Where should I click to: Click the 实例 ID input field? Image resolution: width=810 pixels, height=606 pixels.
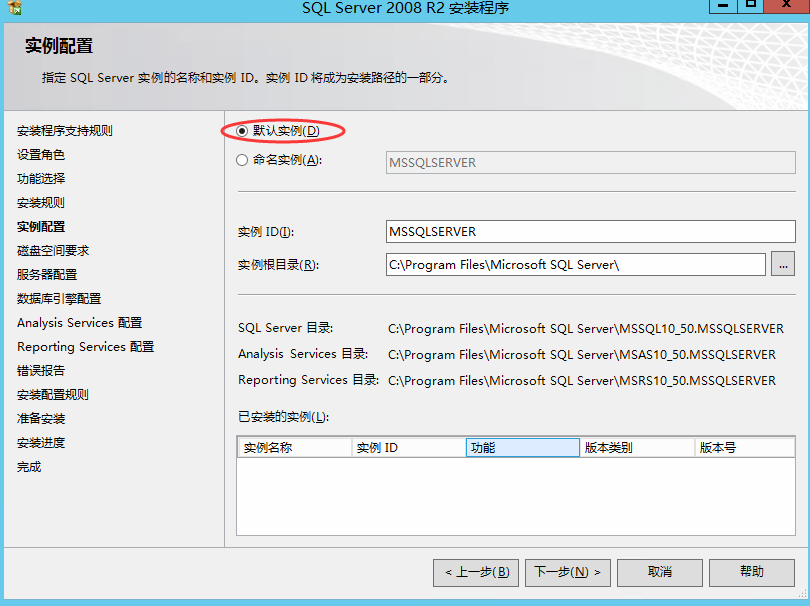point(590,231)
